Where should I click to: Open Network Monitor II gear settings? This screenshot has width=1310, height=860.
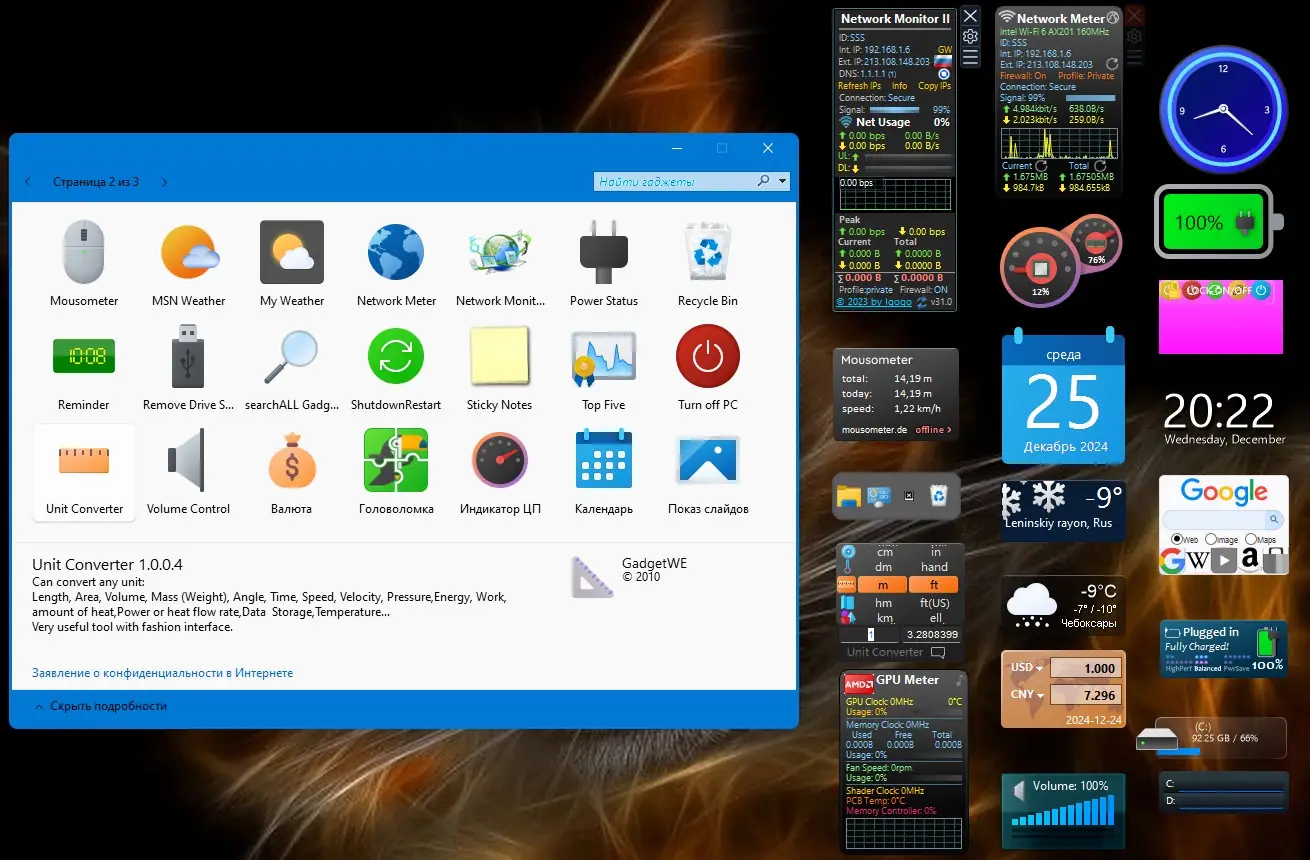pyautogui.click(x=970, y=37)
